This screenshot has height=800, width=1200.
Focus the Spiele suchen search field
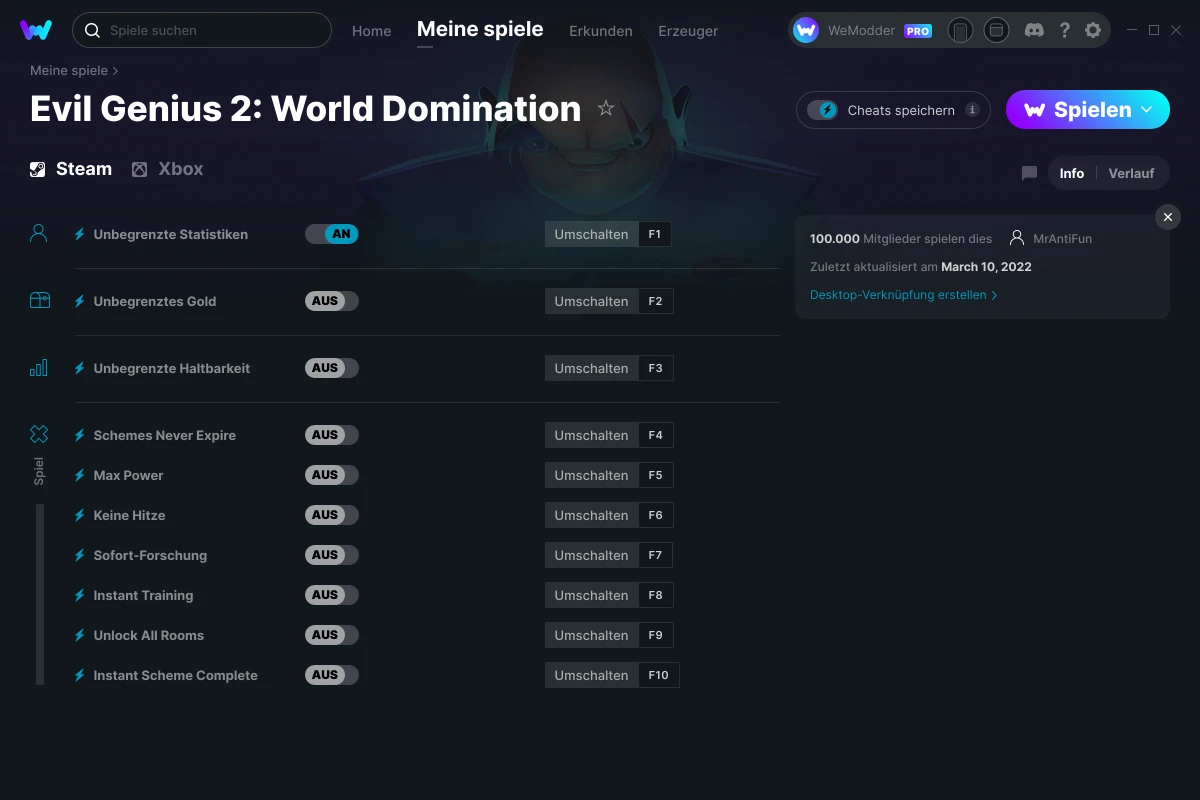(202, 30)
